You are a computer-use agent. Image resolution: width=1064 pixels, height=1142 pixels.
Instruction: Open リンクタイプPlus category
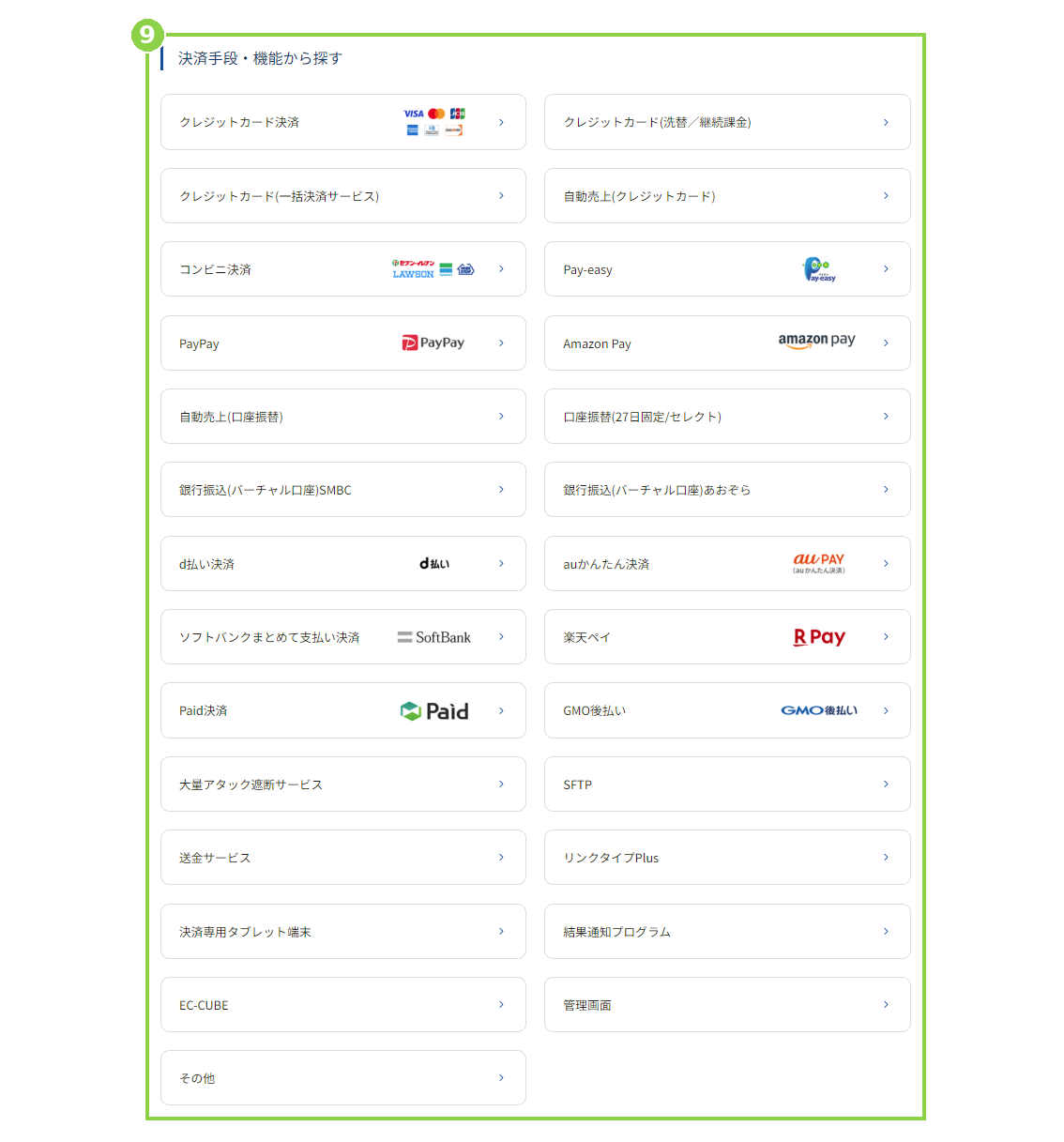[x=727, y=858]
